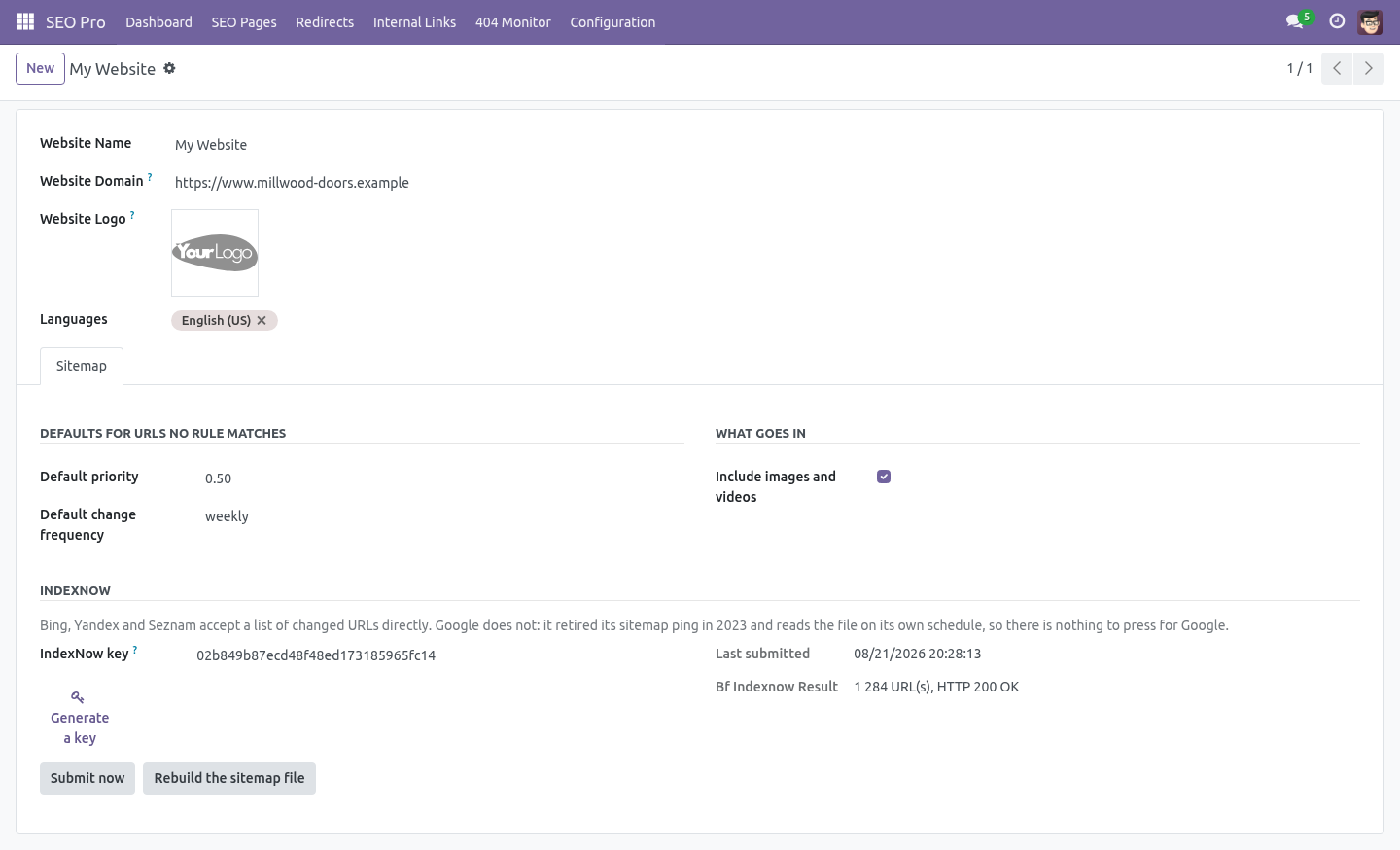This screenshot has width=1400, height=850.
Task: Click the SEO Pro app title
Action: (x=76, y=21)
